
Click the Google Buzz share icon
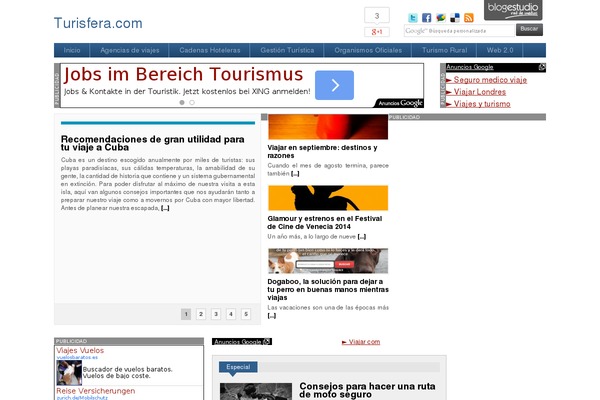tap(441, 18)
